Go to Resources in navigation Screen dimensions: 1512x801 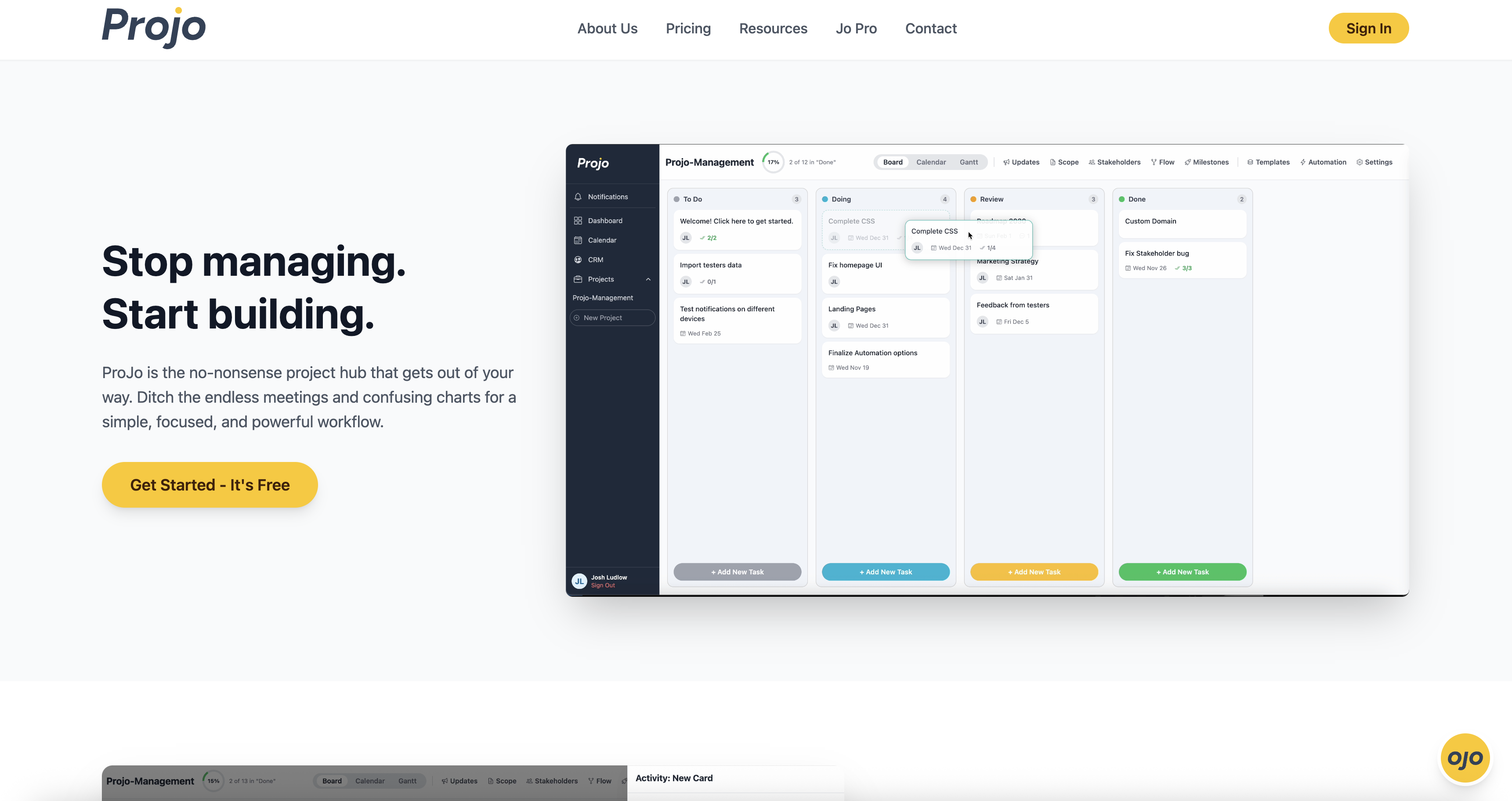[x=773, y=28]
